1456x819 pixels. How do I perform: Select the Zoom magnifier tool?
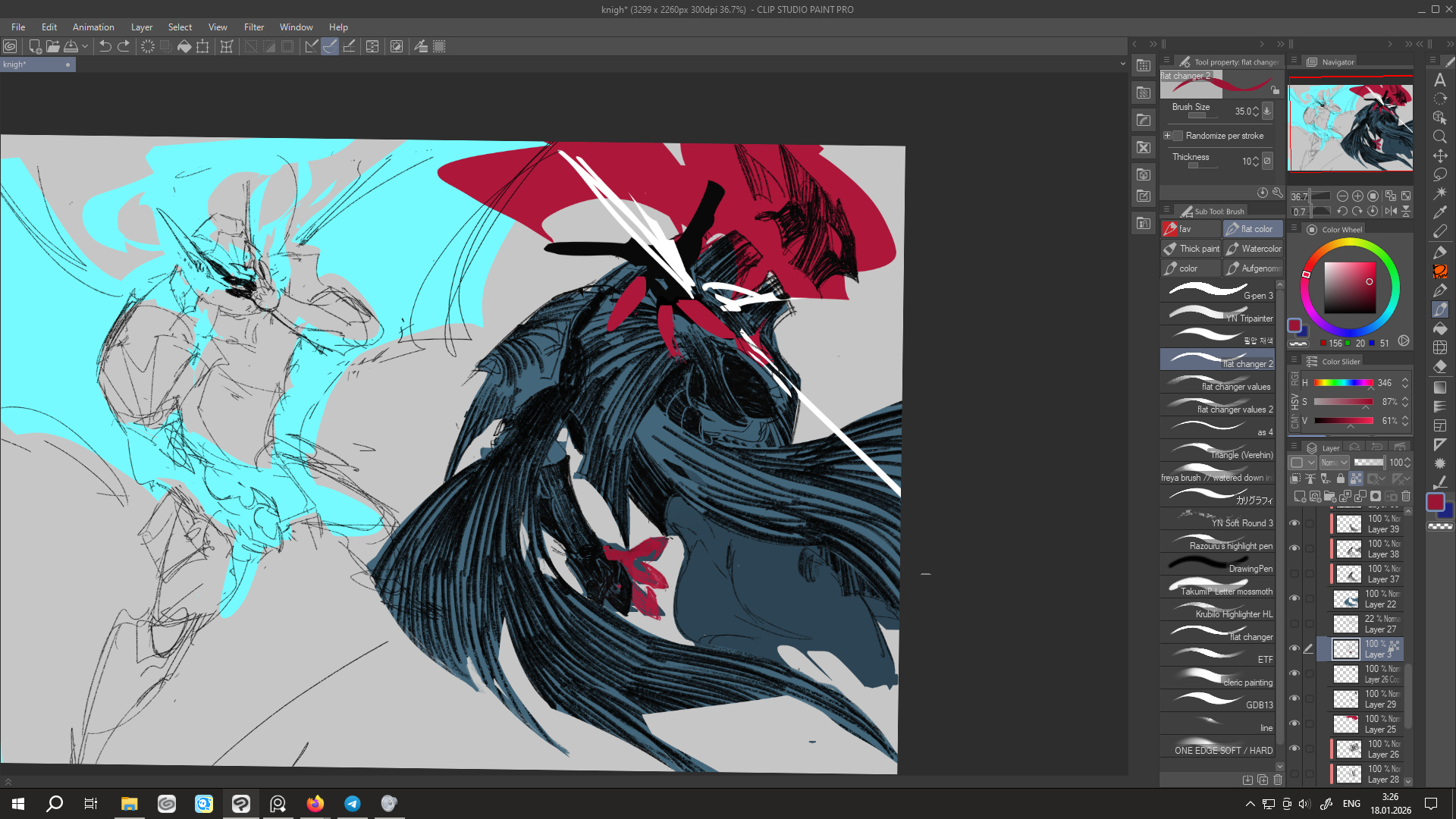point(1440,136)
